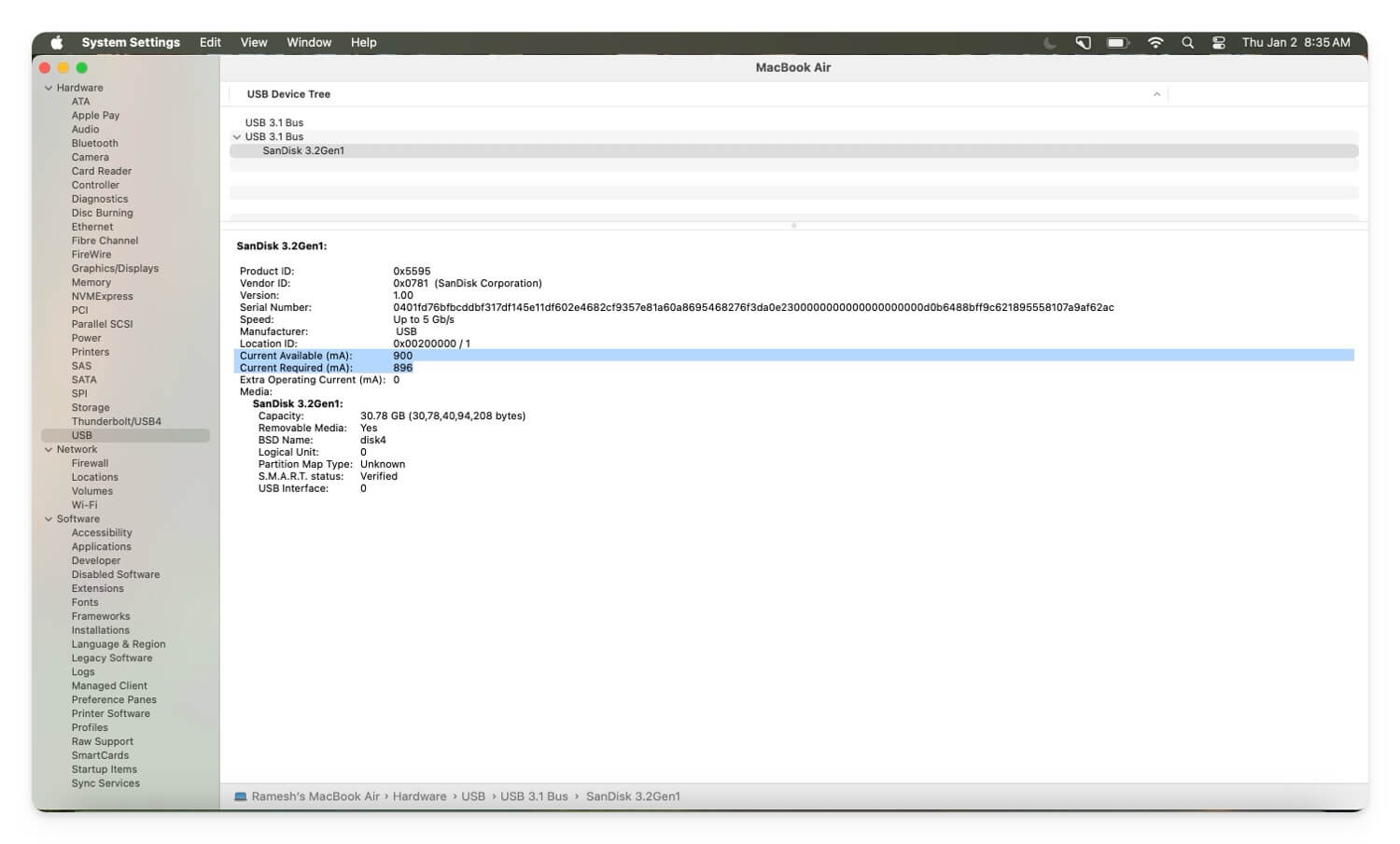Toggle the USB Device Tree sort chevron
The height and width of the screenshot is (844, 1400).
[x=1156, y=94]
